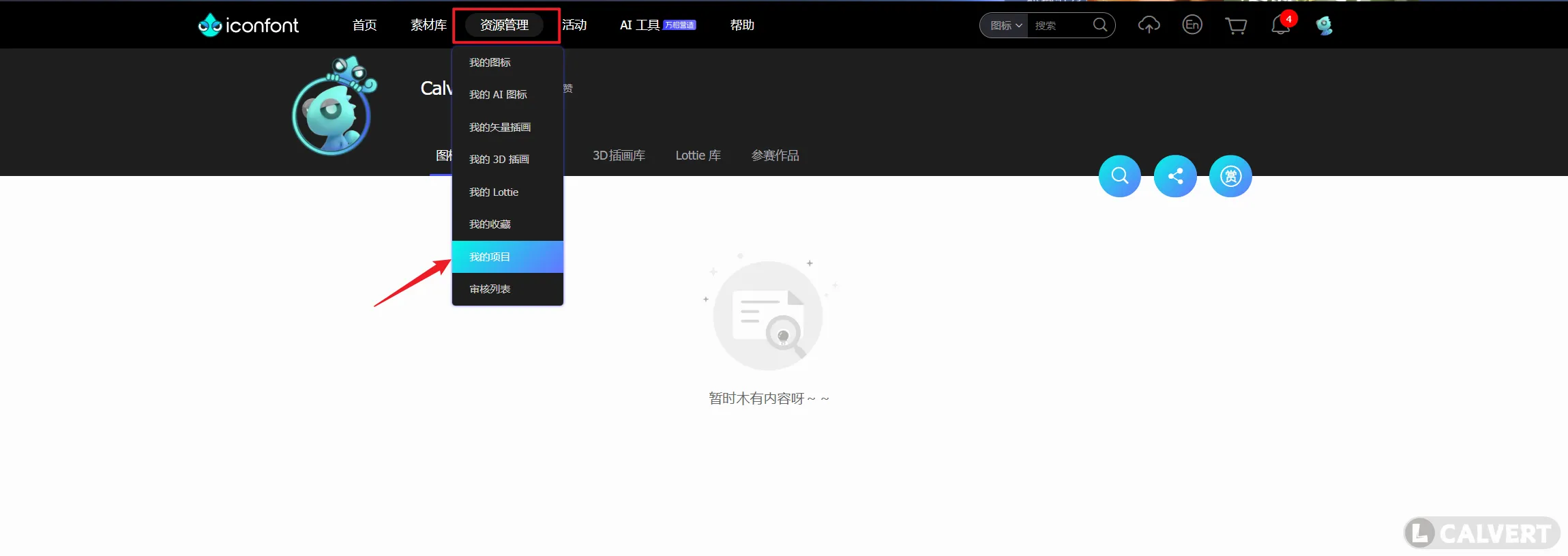The width and height of the screenshot is (1568, 556).
Task: Click the user avatar in header
Action: point(1324,25)
